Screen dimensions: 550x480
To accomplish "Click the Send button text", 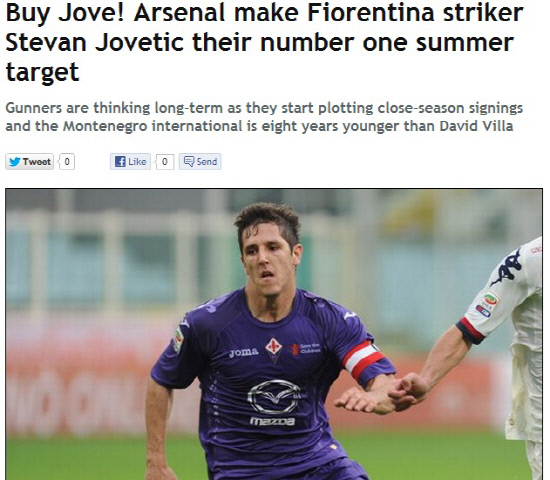I will [207, 162].
